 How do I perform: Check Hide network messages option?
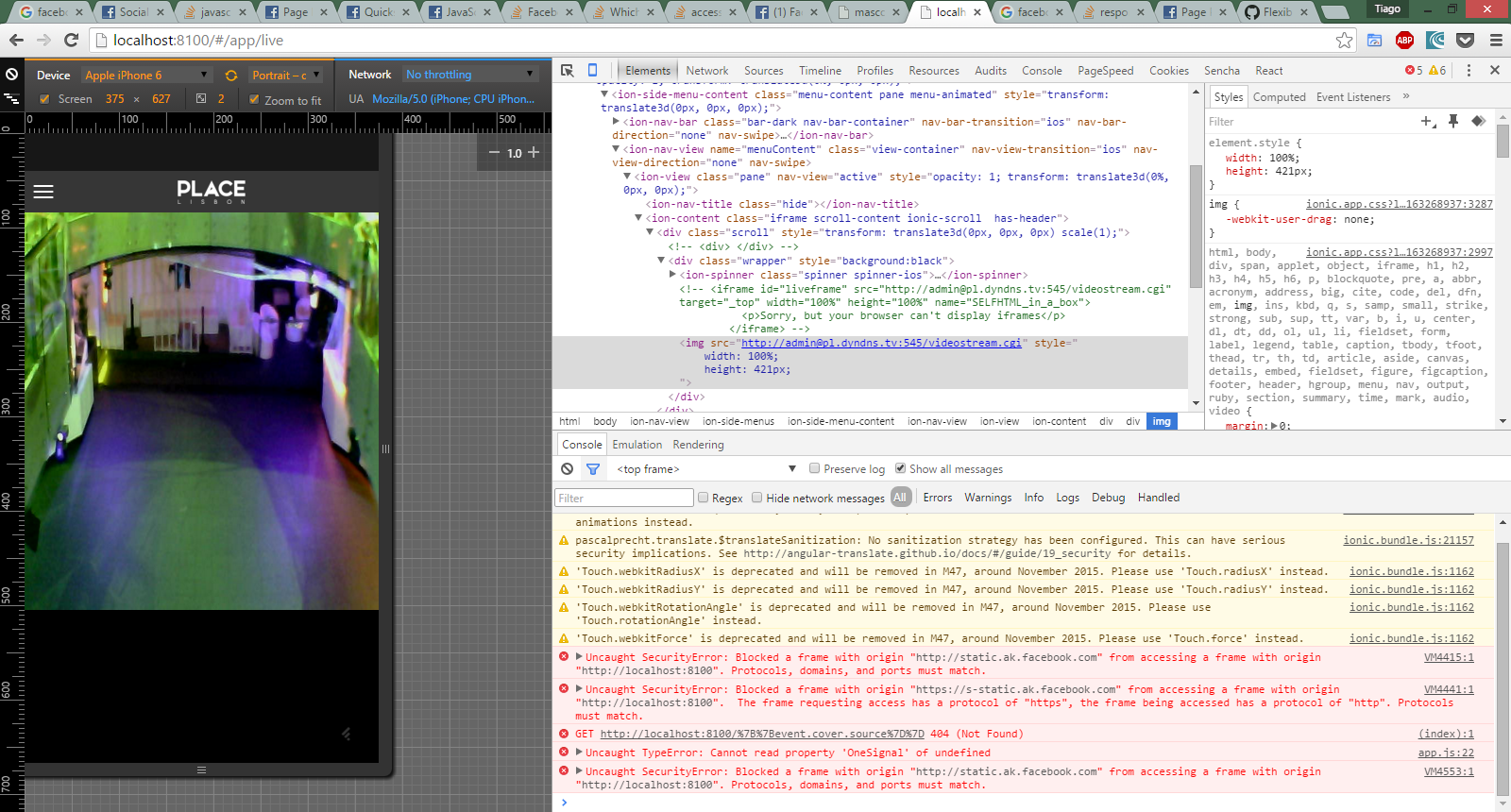point(757,498)
